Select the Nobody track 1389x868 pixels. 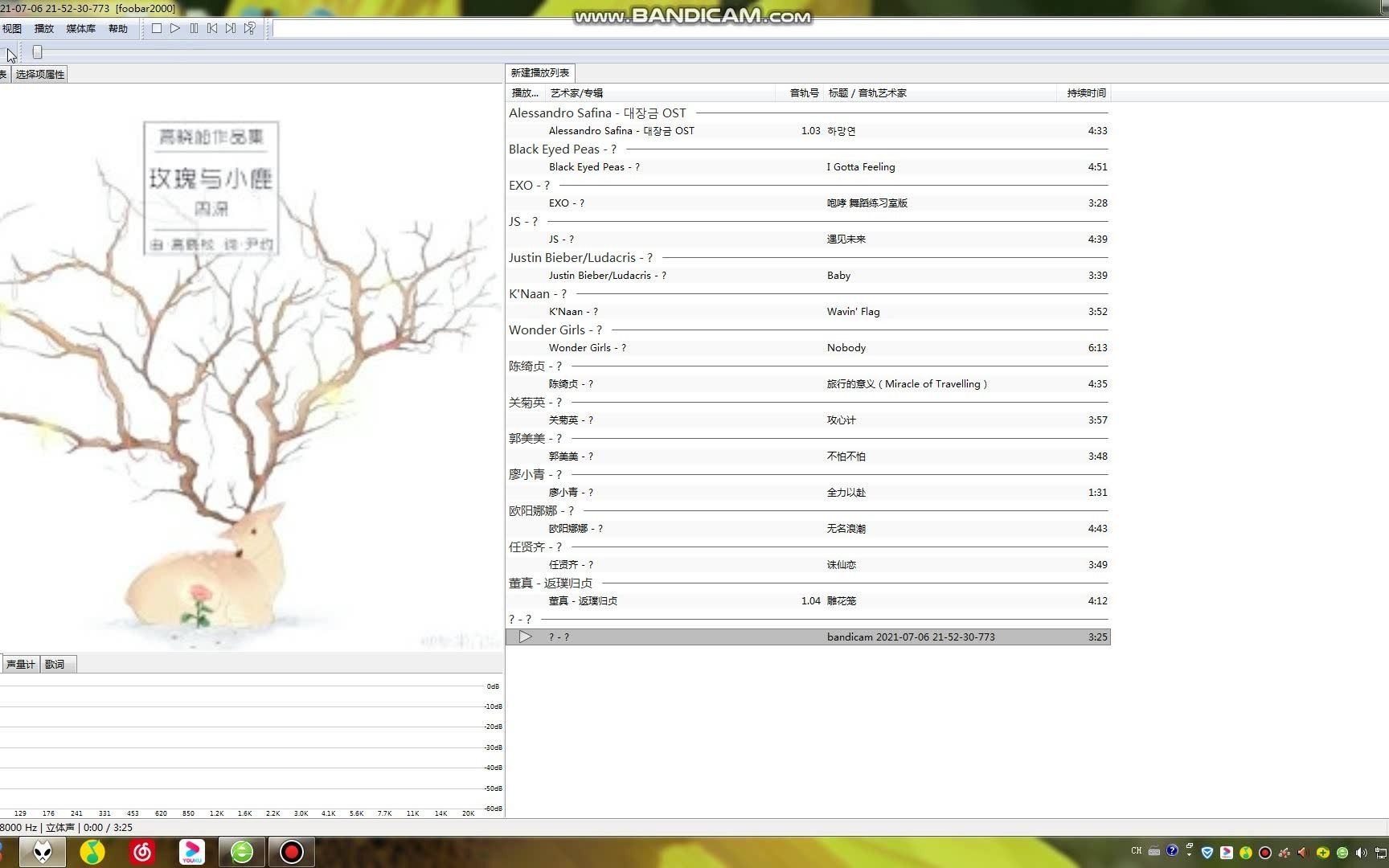tap(808, 347)
